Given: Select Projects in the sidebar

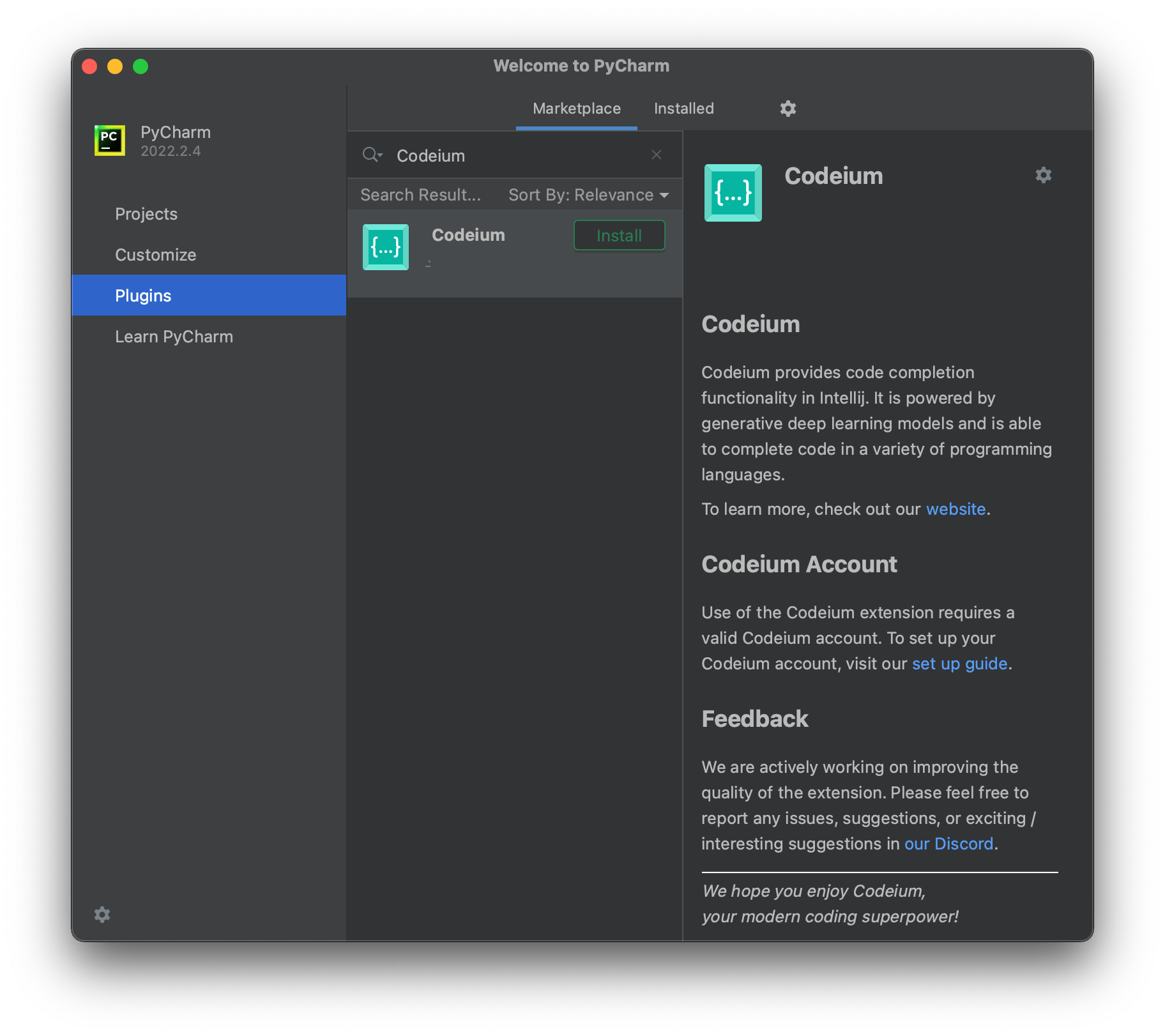Looking at the screenshot, I should [x=146, y=213].
